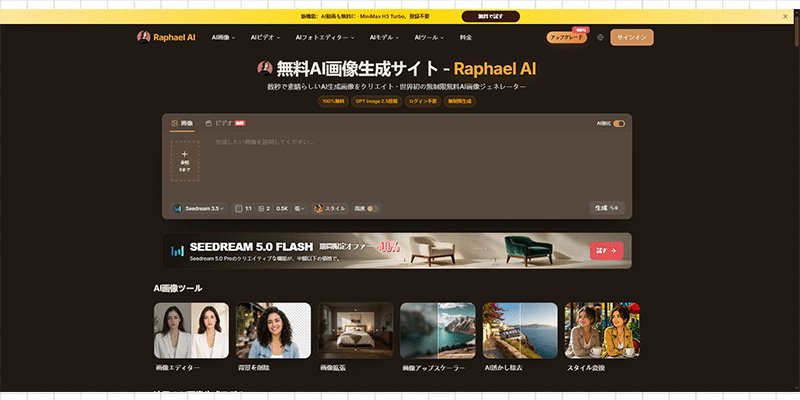The width and height of the screenshot is (800, 400).
Task: Go to the 料金 pricing page
Action: (x=465, y=37)
